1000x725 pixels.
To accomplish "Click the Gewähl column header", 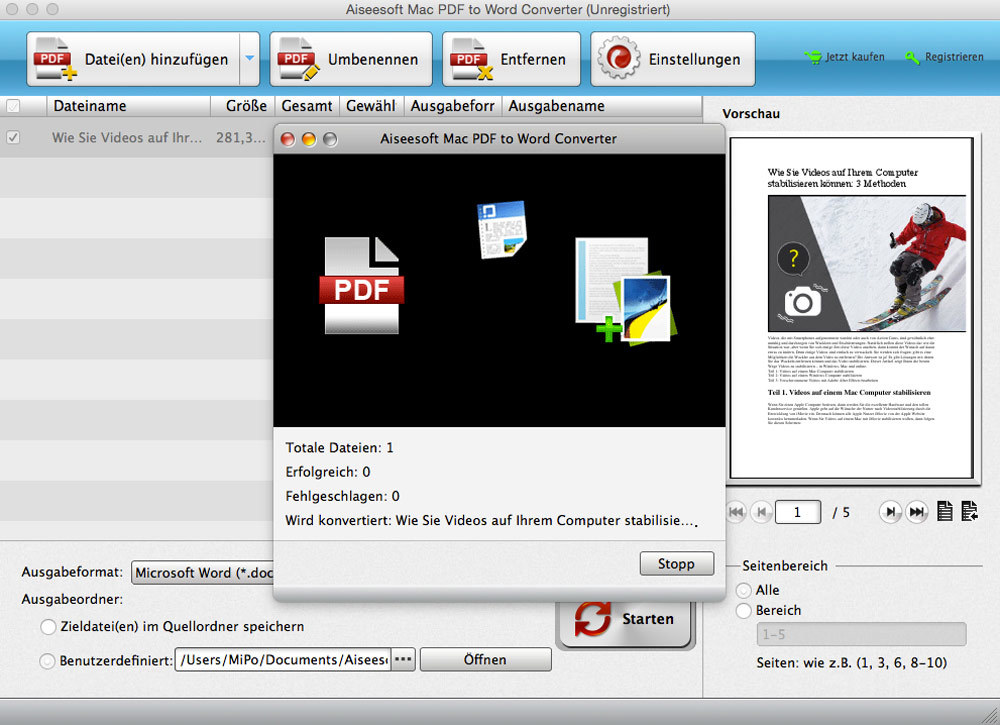I will [x=371, y=106].
